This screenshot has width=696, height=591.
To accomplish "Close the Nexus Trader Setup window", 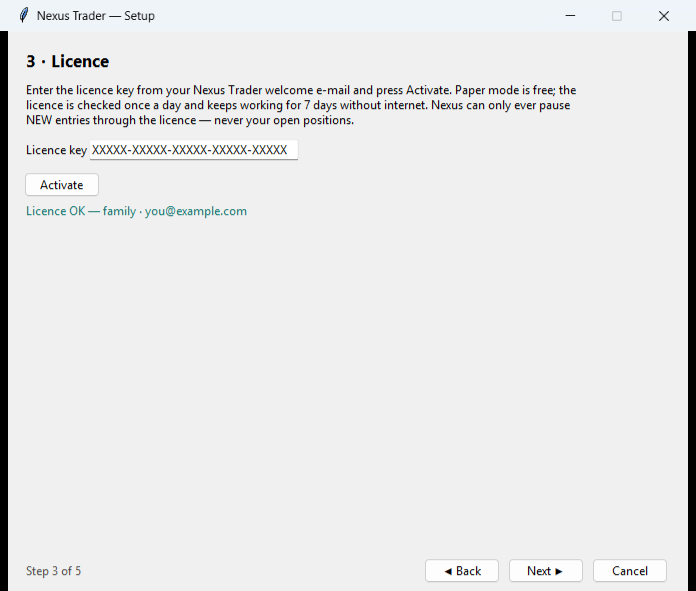I will point(664,16).
